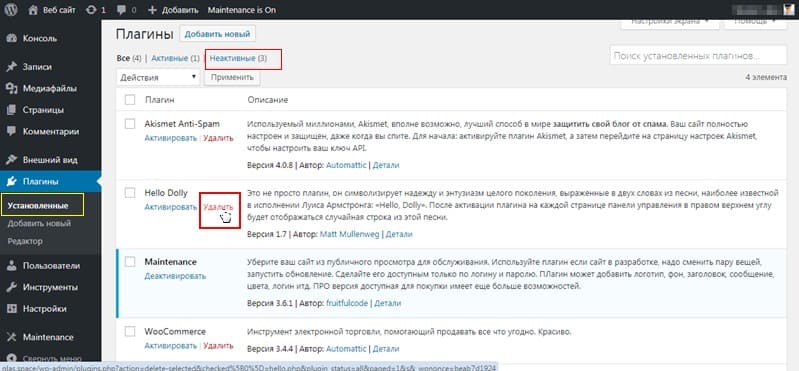Image resolution: width=799 pixels, height=371 pixels.
Task: Switch to the Неактивные (3) filter
Action: click(x=238, y=59)
